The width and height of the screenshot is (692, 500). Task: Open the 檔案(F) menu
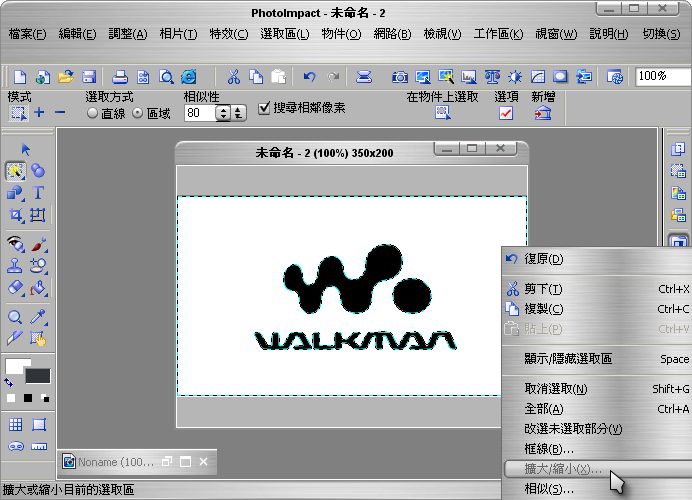click(x=27, y=34)
